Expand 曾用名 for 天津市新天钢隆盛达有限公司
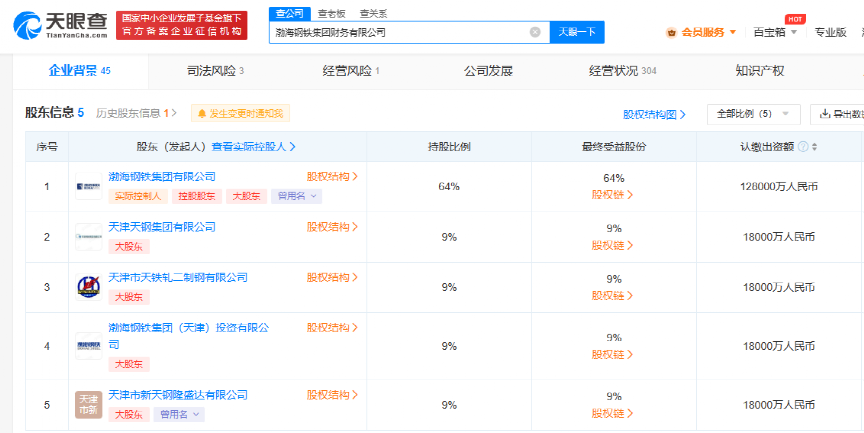Image resolution: width=864 pixels, height=433 pixels. 179,414
